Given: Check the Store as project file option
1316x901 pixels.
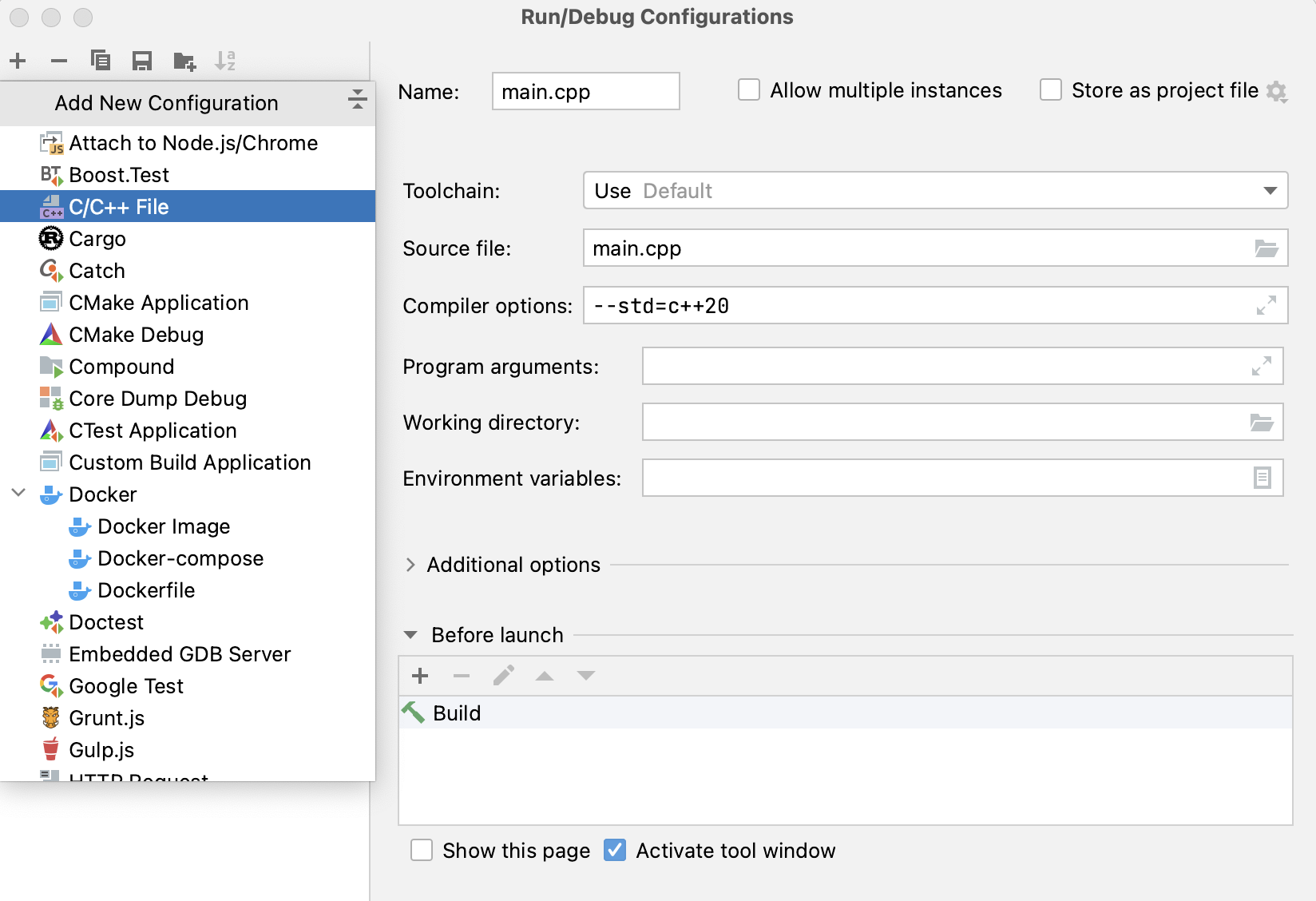Looking at the screenshot, I should coord(1051,90).
